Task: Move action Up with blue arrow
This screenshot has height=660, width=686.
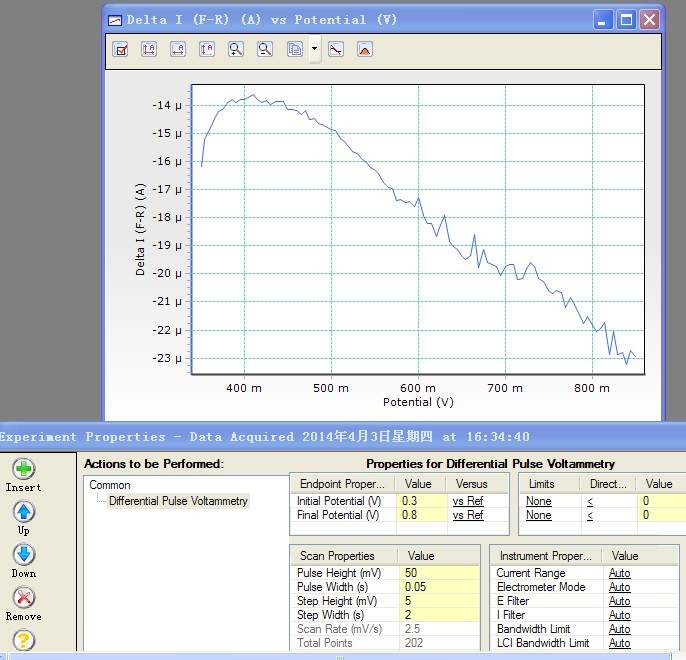Action: tap(24, 512)
